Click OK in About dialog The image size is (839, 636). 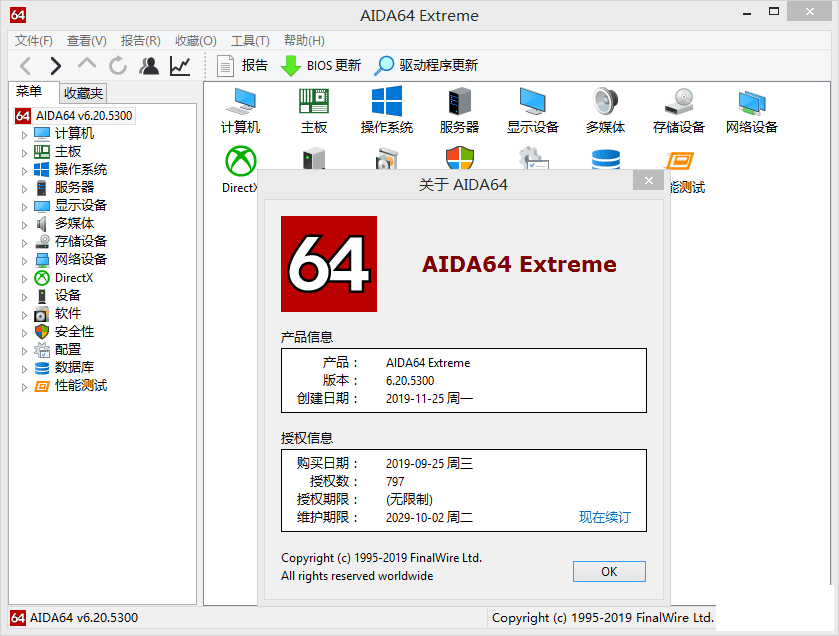pyautogui.click(x=609, y=571)
